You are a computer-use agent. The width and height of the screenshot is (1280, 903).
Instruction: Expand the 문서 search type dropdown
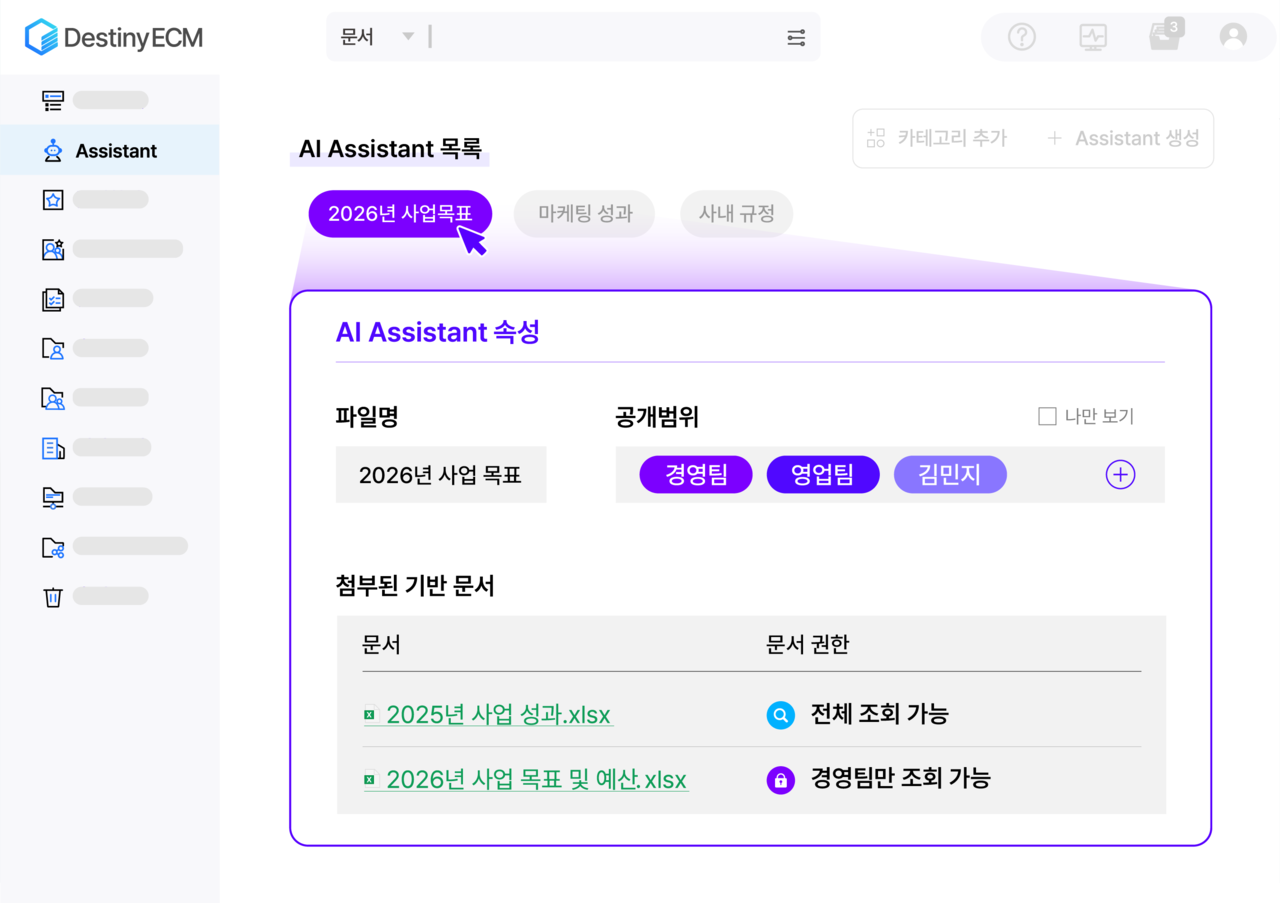[408, 37]
